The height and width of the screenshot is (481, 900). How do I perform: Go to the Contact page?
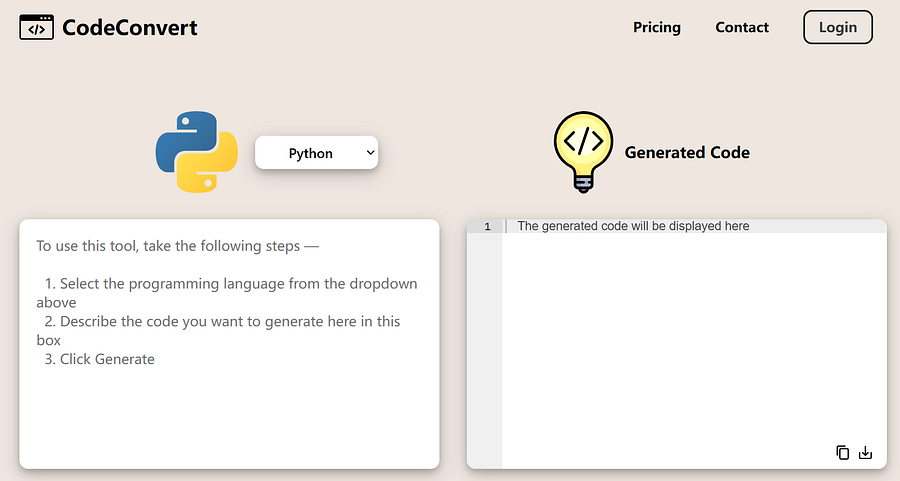click(742, 28)
